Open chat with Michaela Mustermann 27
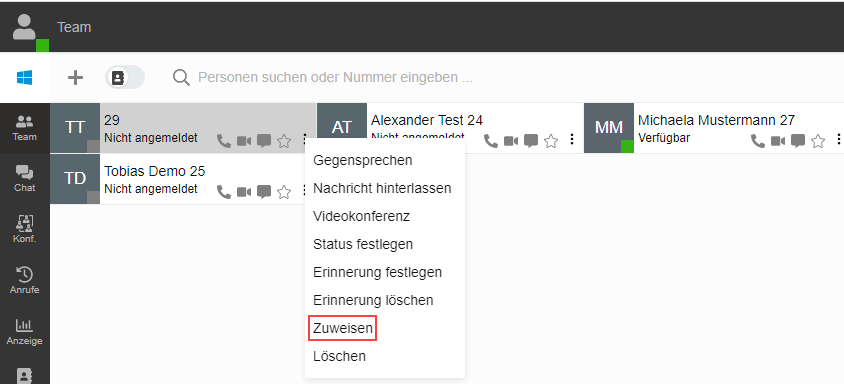844x384 pixels. point(798,141)
